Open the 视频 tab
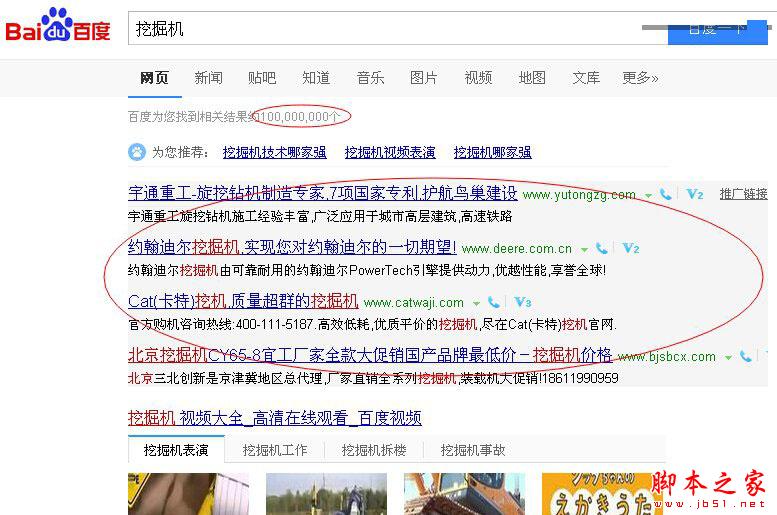 pyautogui.click(x=478, y=78)
